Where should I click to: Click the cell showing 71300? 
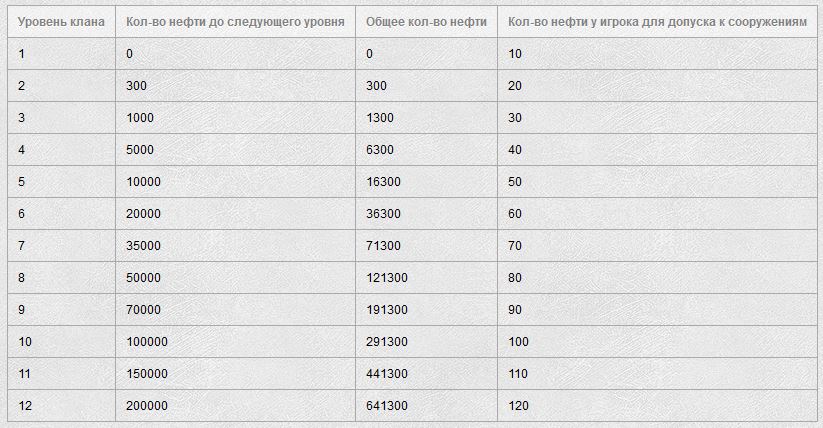pyautogui.click(x=426, y=245)
